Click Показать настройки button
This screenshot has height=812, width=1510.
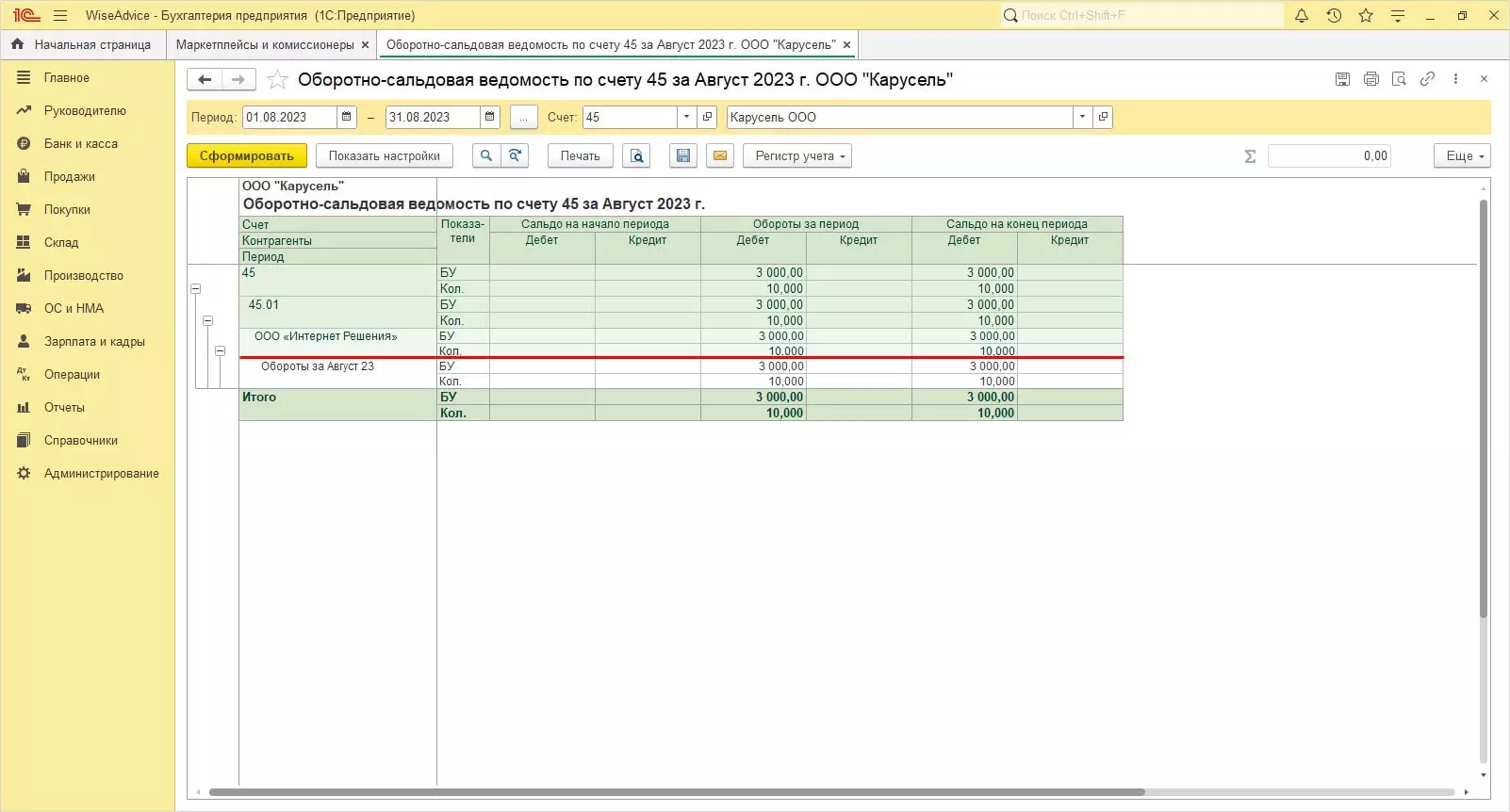384,156
